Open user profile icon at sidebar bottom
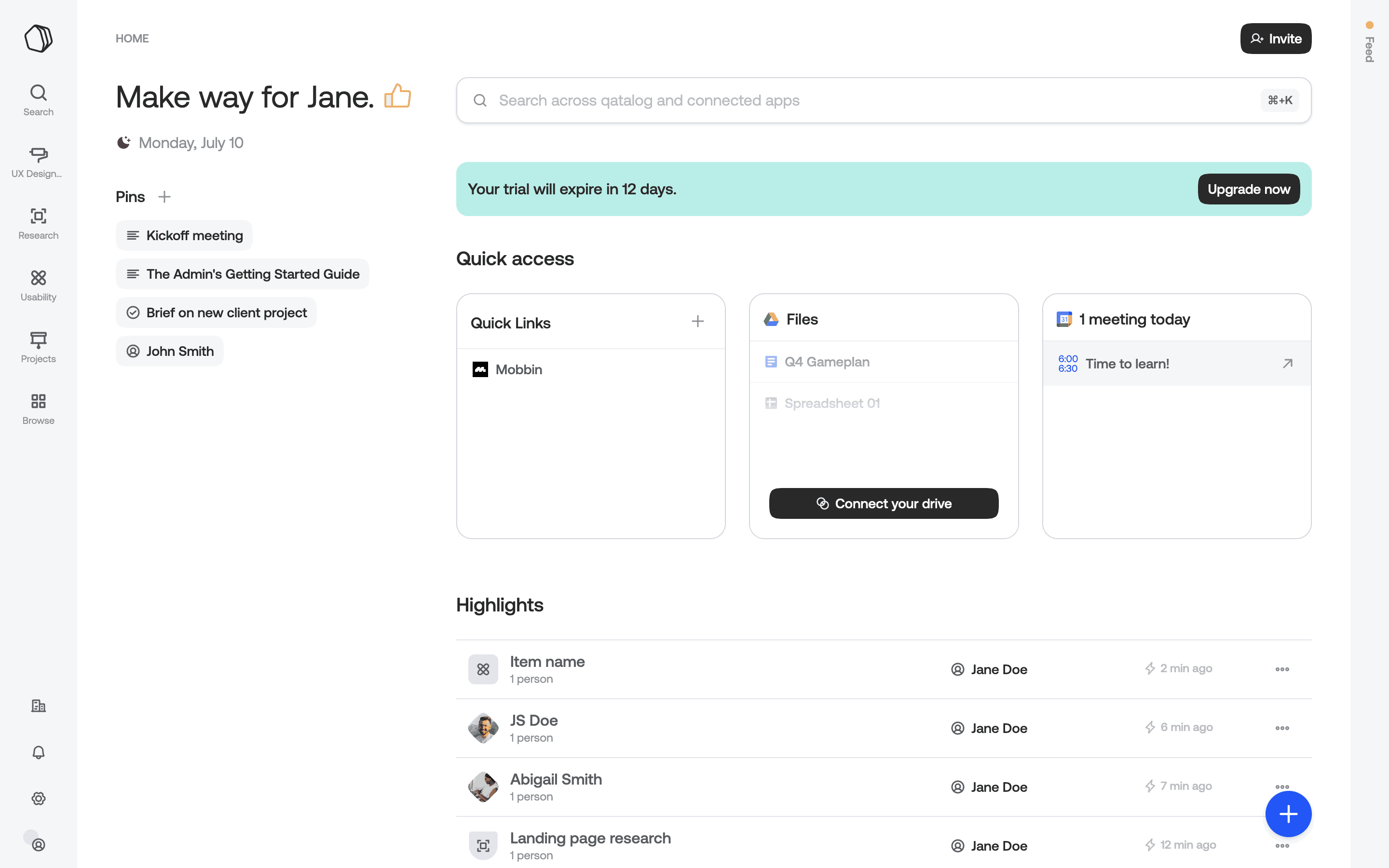1389x868 pixels. (39, 844)
